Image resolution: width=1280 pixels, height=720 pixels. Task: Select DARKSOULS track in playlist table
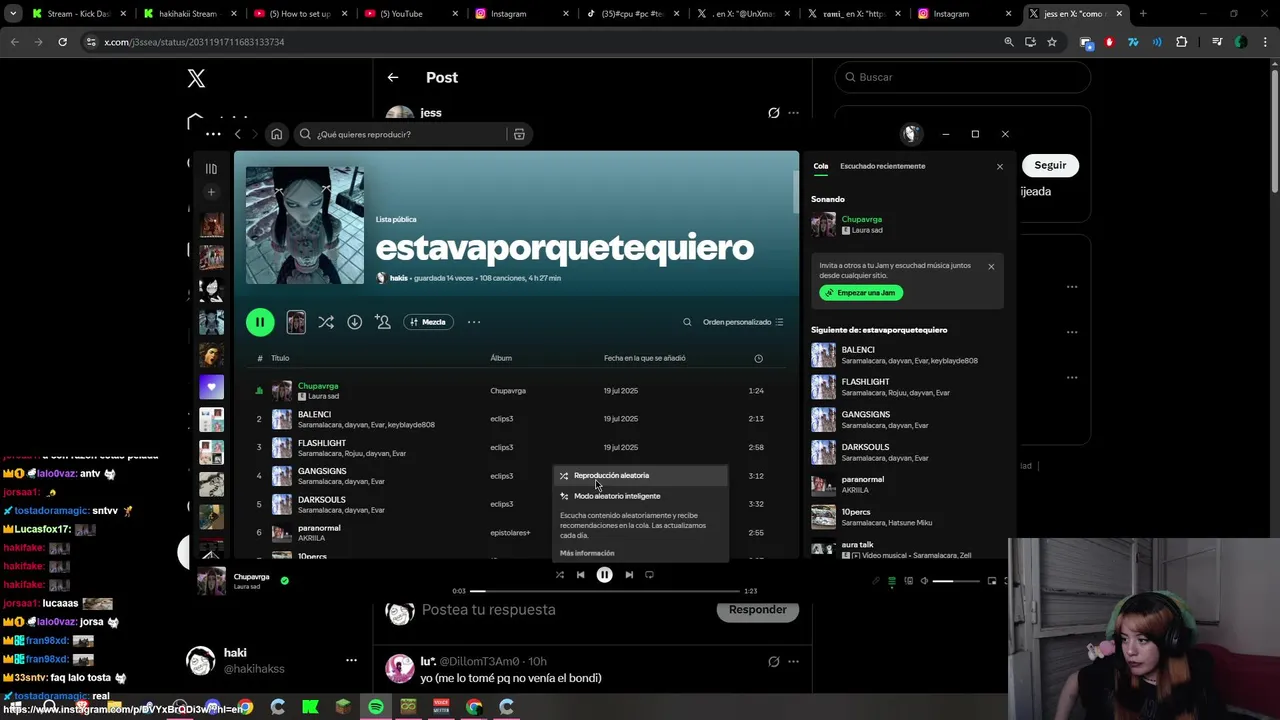click(x=516, y=504)
